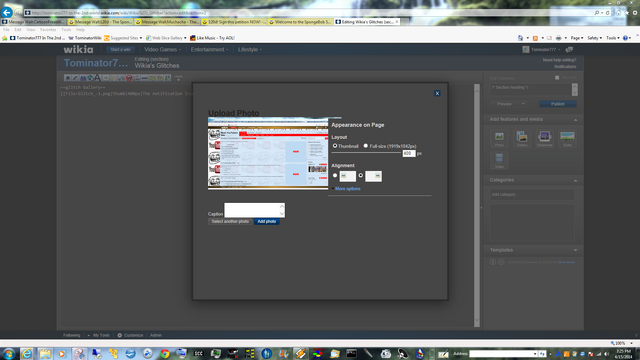Collapse Add features and media section
The width and height of the screenshot is (640, 360).
coord(576,120)
